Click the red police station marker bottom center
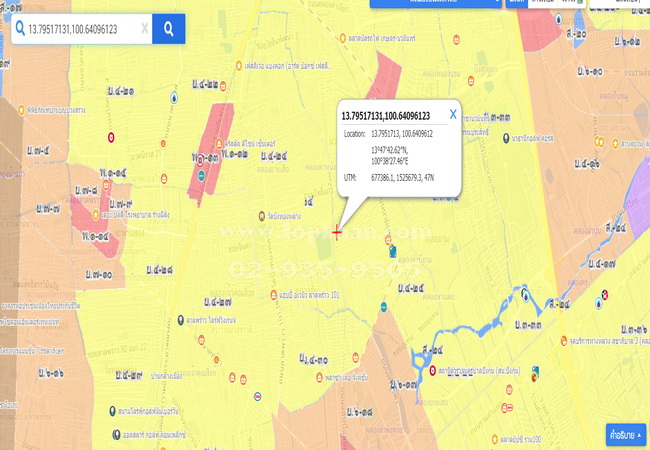Image resolution: width=650 pixels, height=450 pixels. point(432,370)
